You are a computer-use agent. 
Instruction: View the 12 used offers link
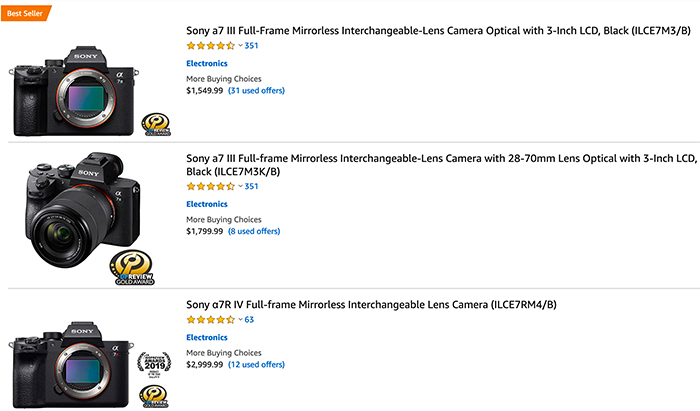pos(256,365)
